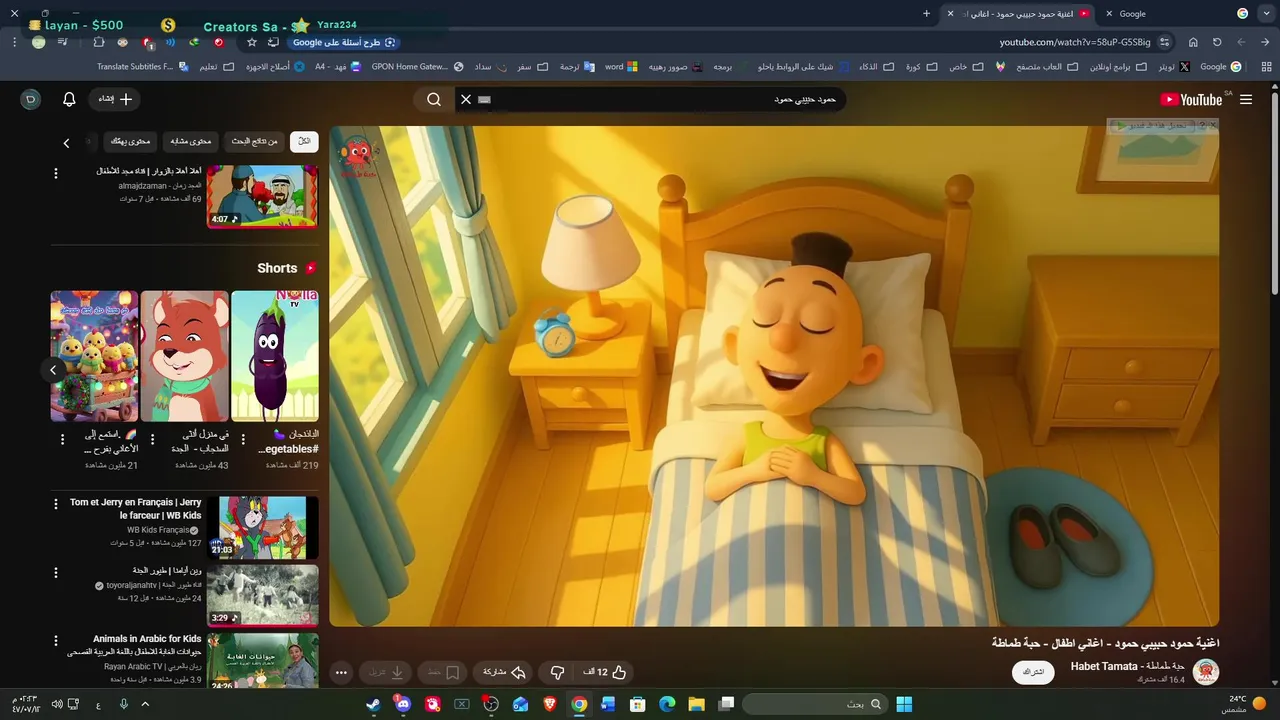Open the Create (+) video button

pos(114,99)
